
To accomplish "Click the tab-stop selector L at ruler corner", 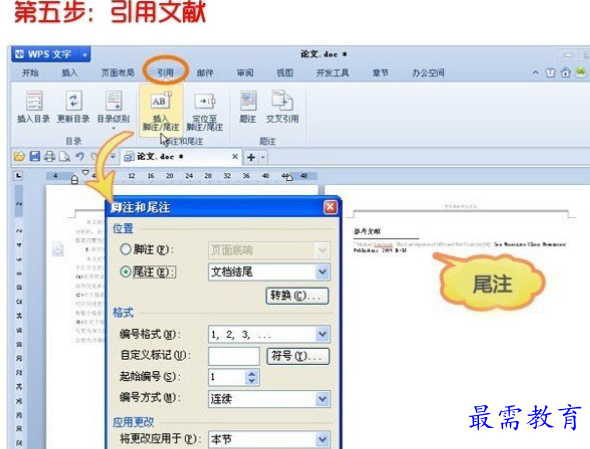I will point(18,175).
